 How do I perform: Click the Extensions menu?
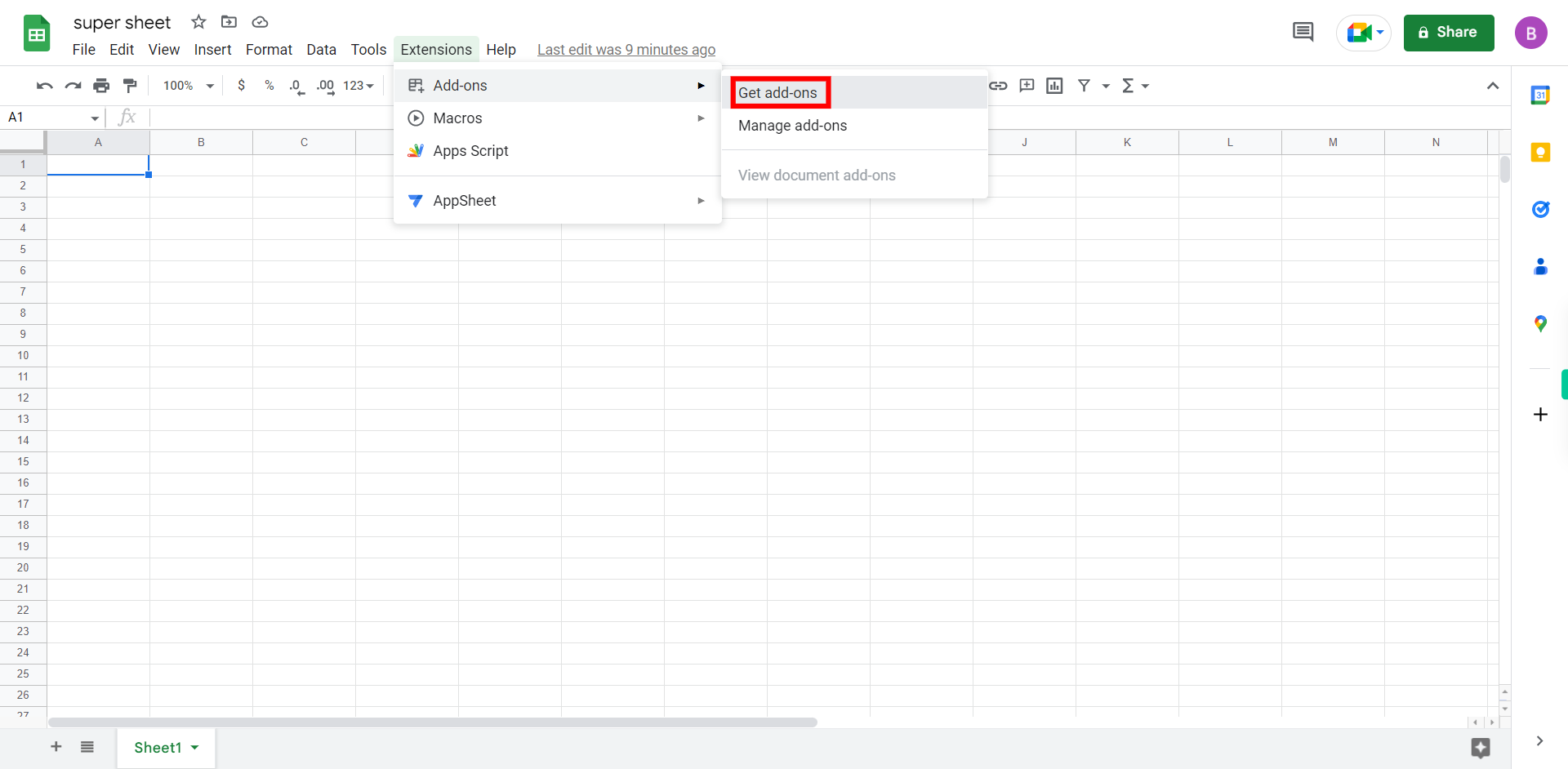pyautogui.click(x=436, y=50)
